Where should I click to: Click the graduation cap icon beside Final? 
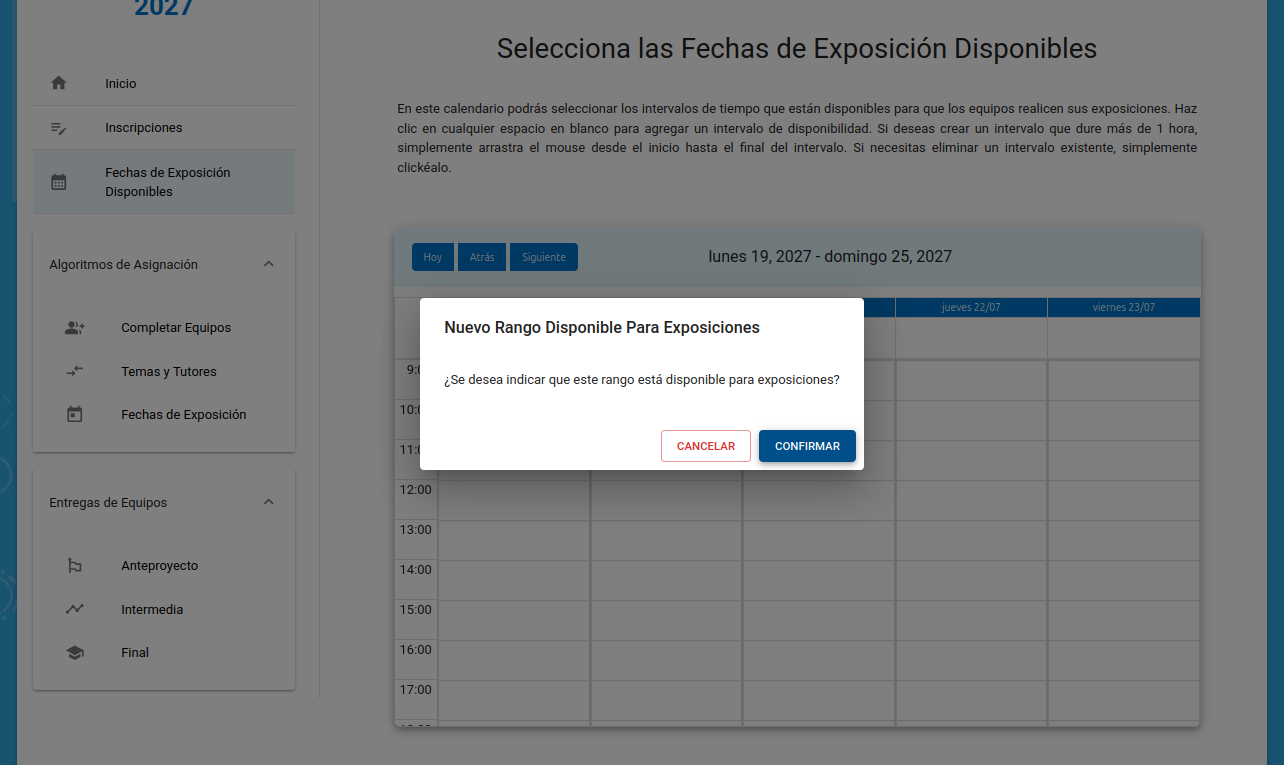coord(75,653)
